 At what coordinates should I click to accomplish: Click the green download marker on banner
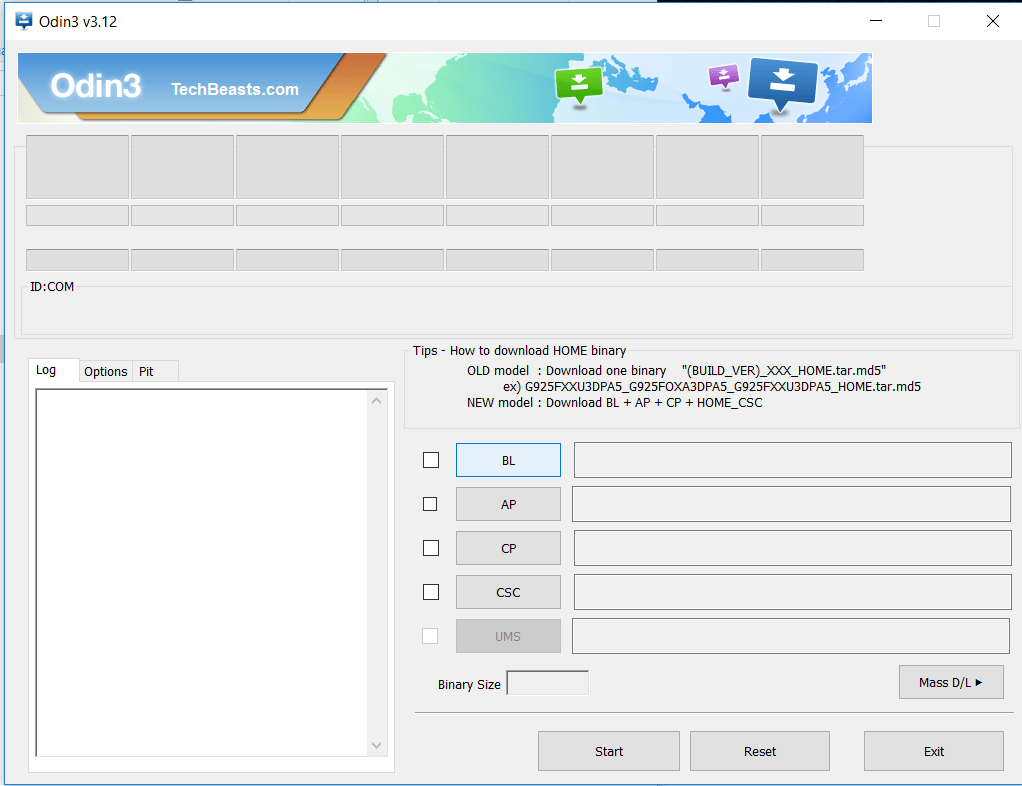579,85
